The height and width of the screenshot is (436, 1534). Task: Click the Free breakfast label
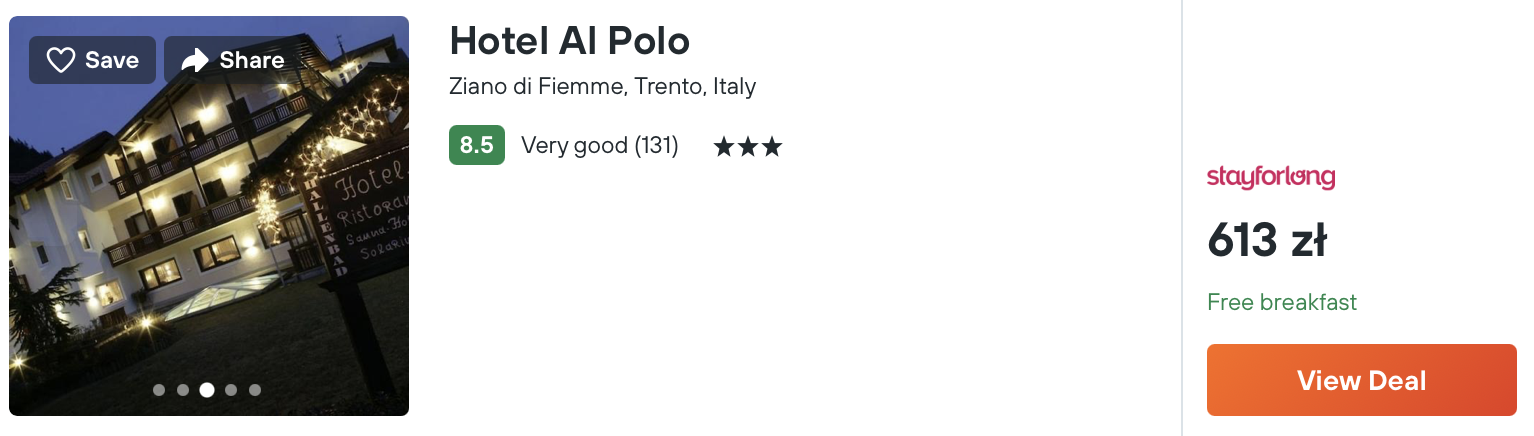(x=1282, y=302)
